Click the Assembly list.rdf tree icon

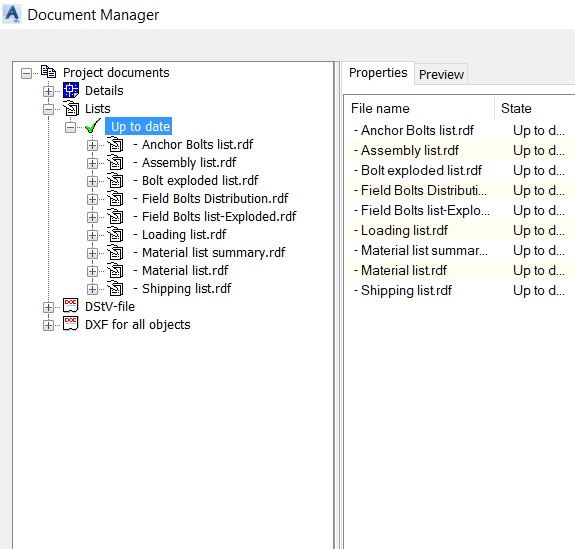[115, 162]
